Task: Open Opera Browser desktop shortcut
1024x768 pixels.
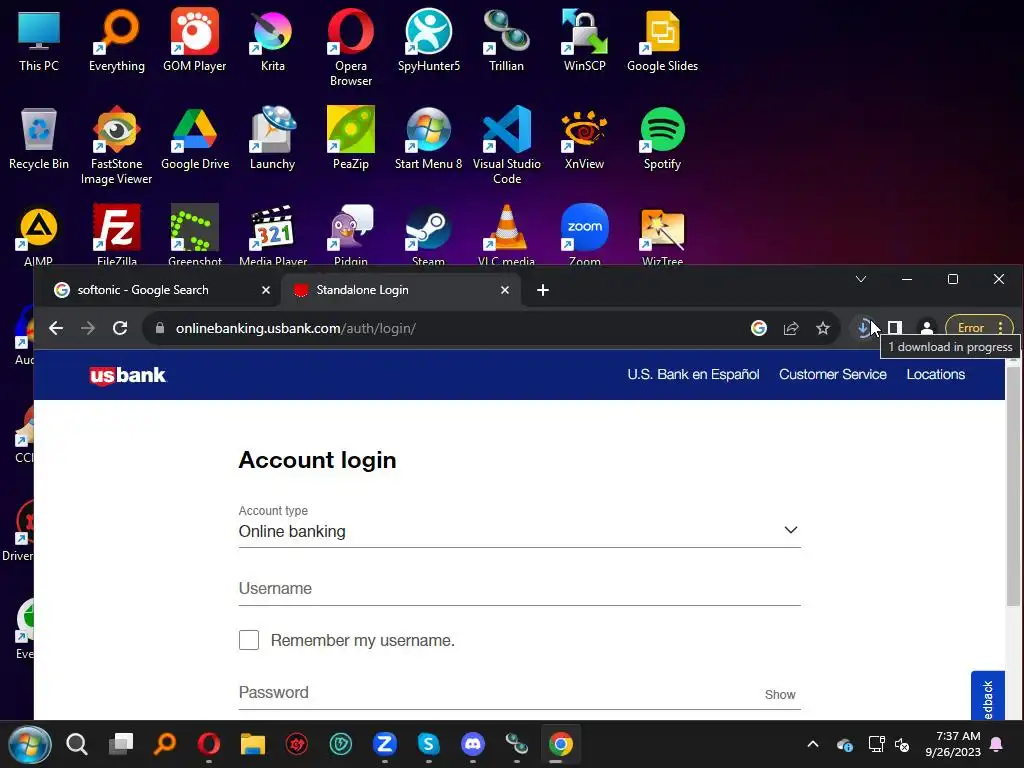Action: [x=351, y=47]
